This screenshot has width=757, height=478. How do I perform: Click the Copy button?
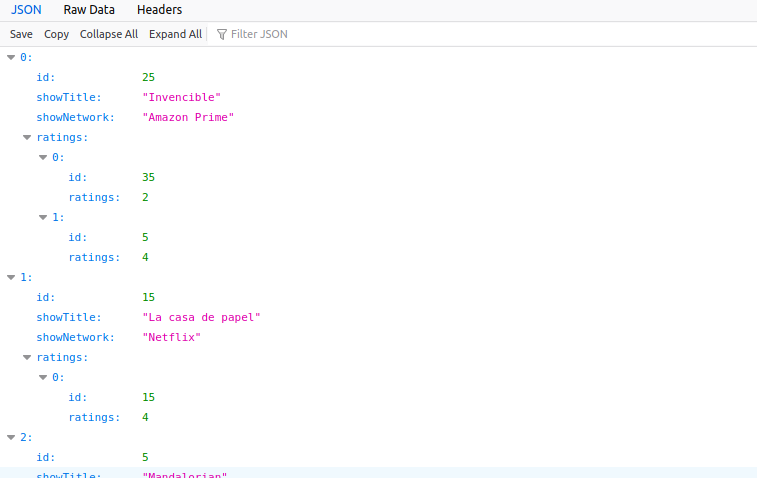(56, 34)
